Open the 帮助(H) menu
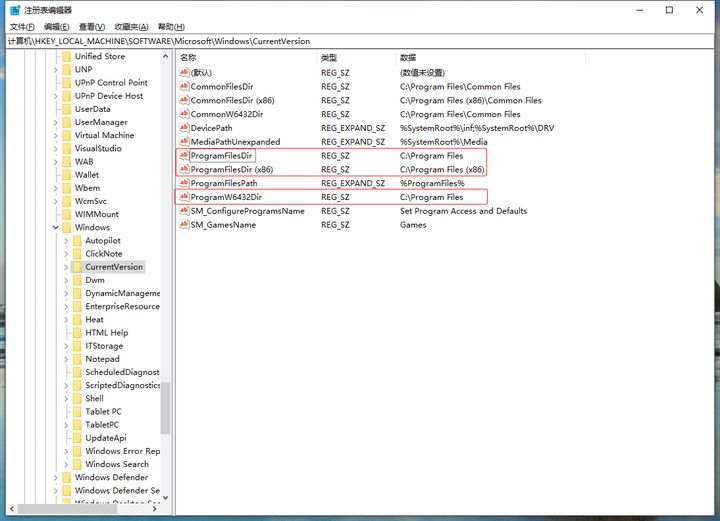 171,27
